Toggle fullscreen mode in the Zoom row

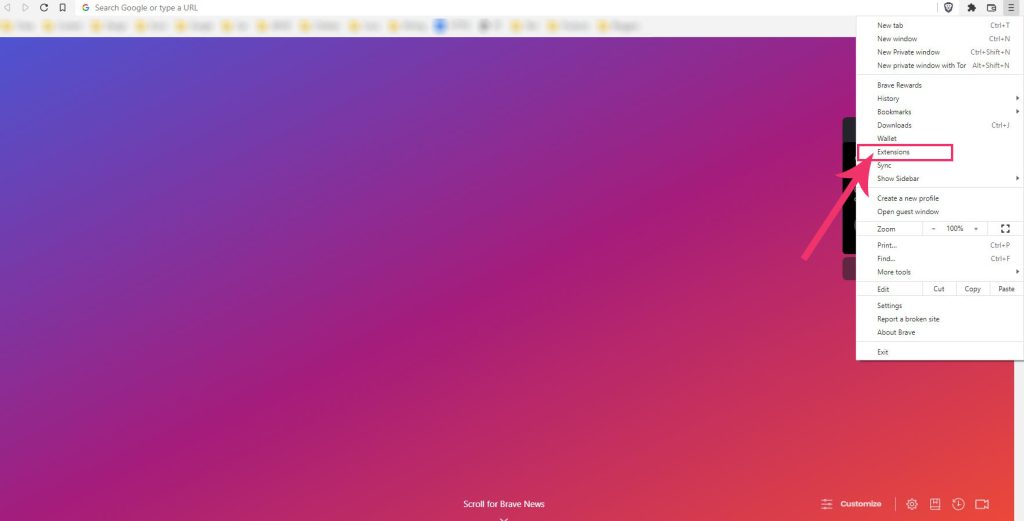pos(1005,229)
